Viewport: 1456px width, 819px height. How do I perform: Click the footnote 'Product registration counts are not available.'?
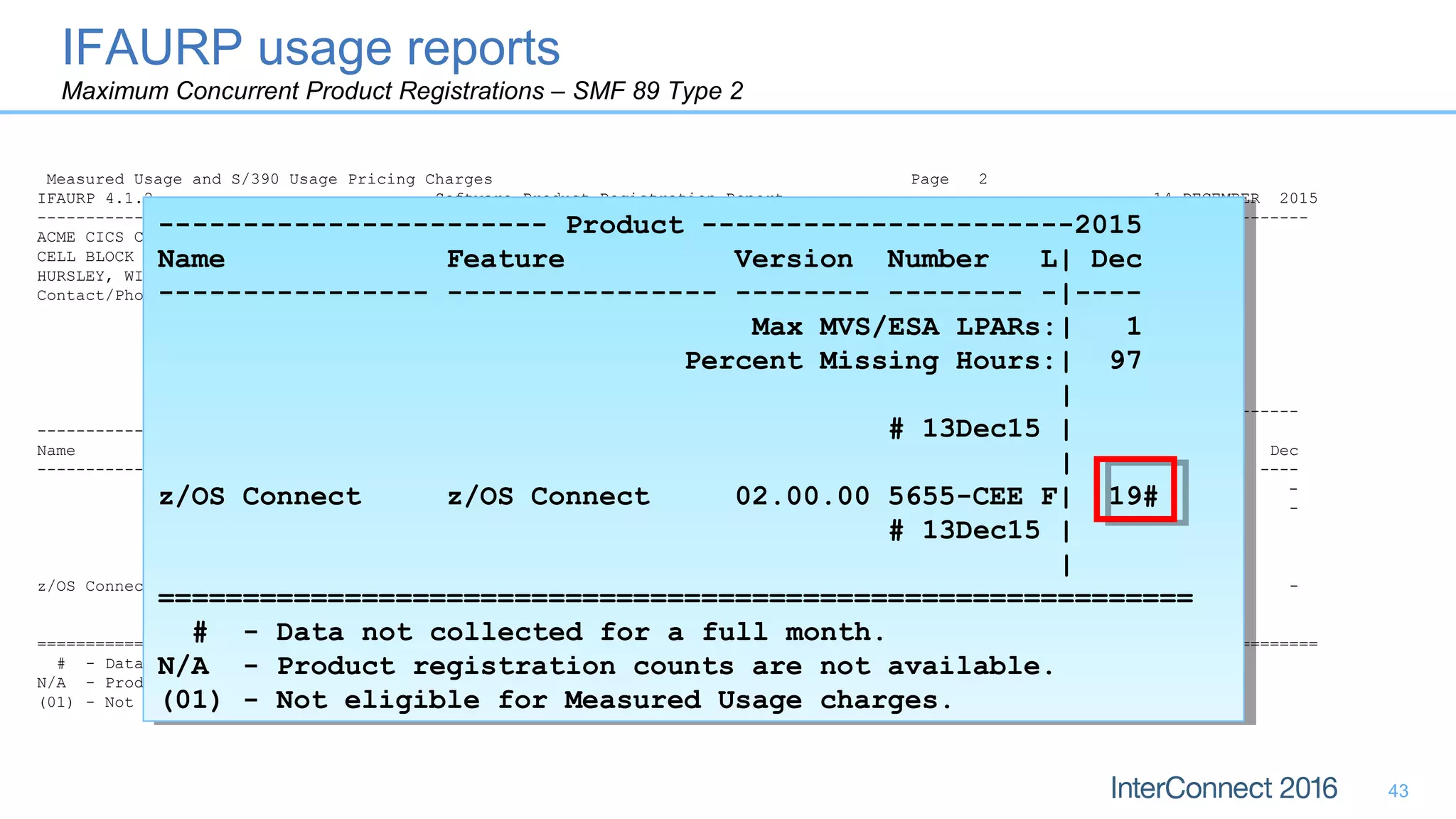(665, 666)
